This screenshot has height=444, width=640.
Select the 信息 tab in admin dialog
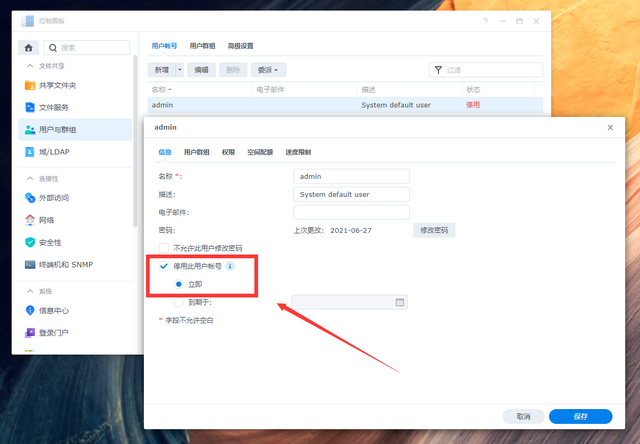(165, 152)
